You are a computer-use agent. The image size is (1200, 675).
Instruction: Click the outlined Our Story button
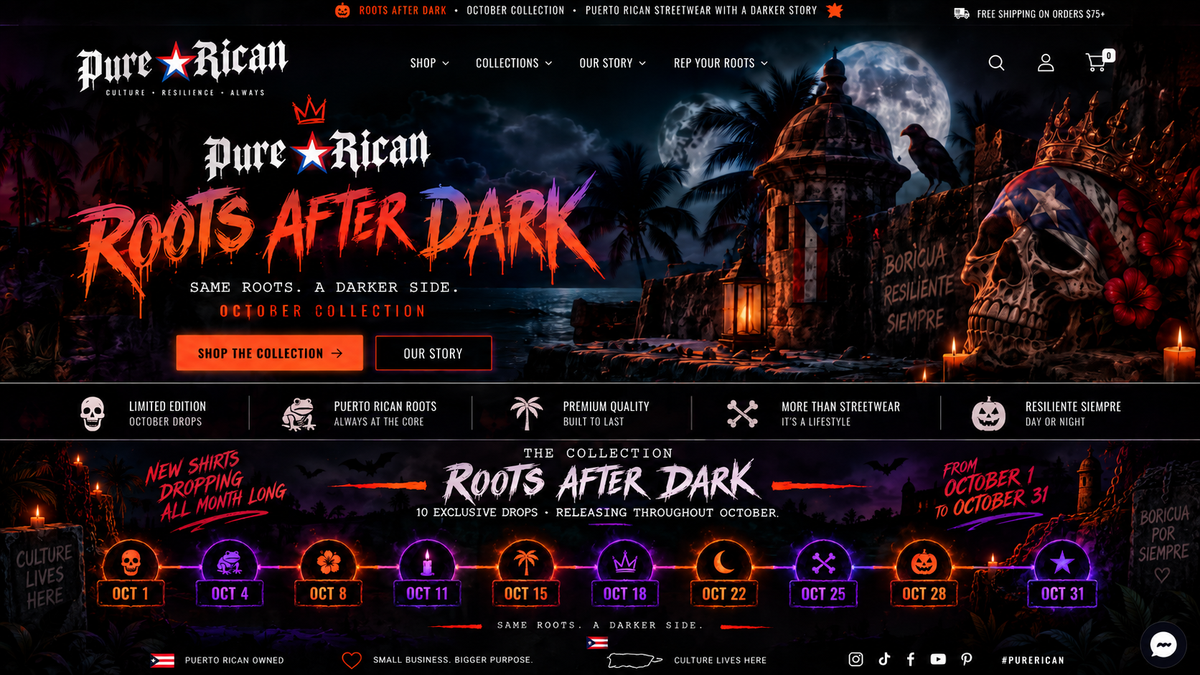(x=433, y=353)
